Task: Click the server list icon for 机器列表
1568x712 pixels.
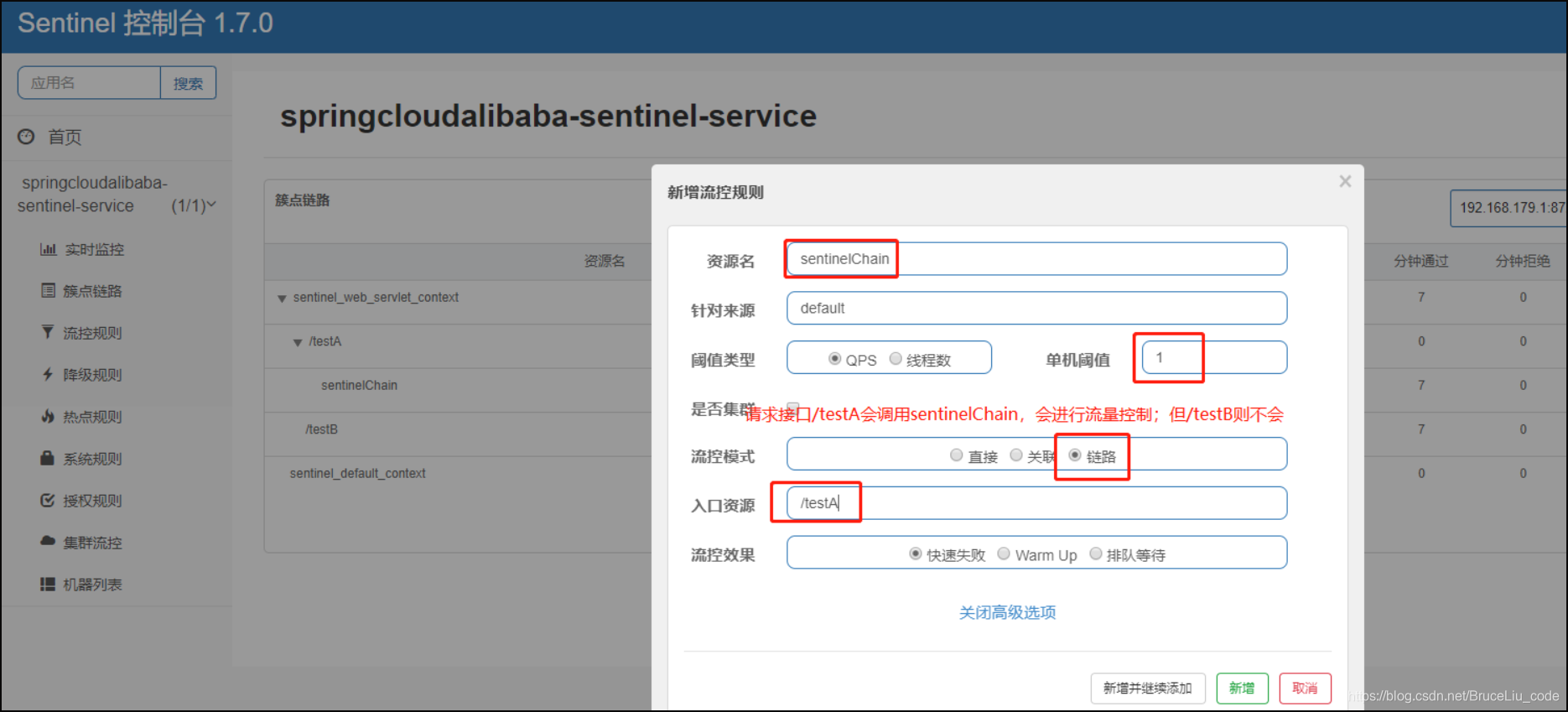Action: [48, 584]
